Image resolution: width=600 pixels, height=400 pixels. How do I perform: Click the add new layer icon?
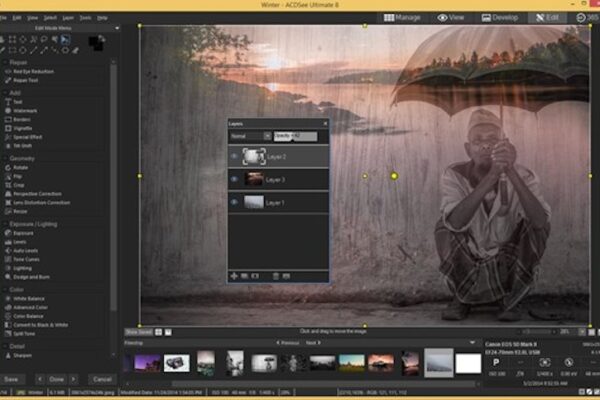[234, 274]
